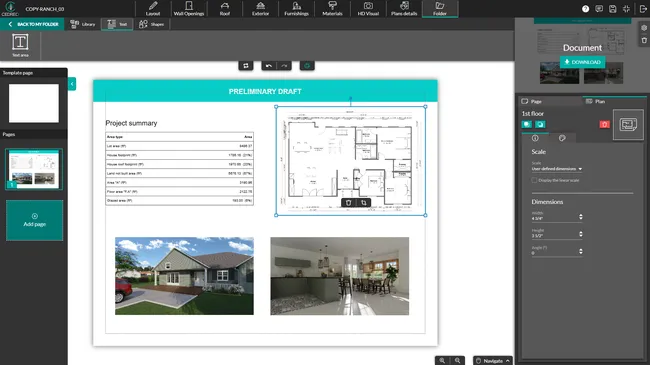Click the rotation handle above floor plan
Screen dimensions: 650x365
351,99
